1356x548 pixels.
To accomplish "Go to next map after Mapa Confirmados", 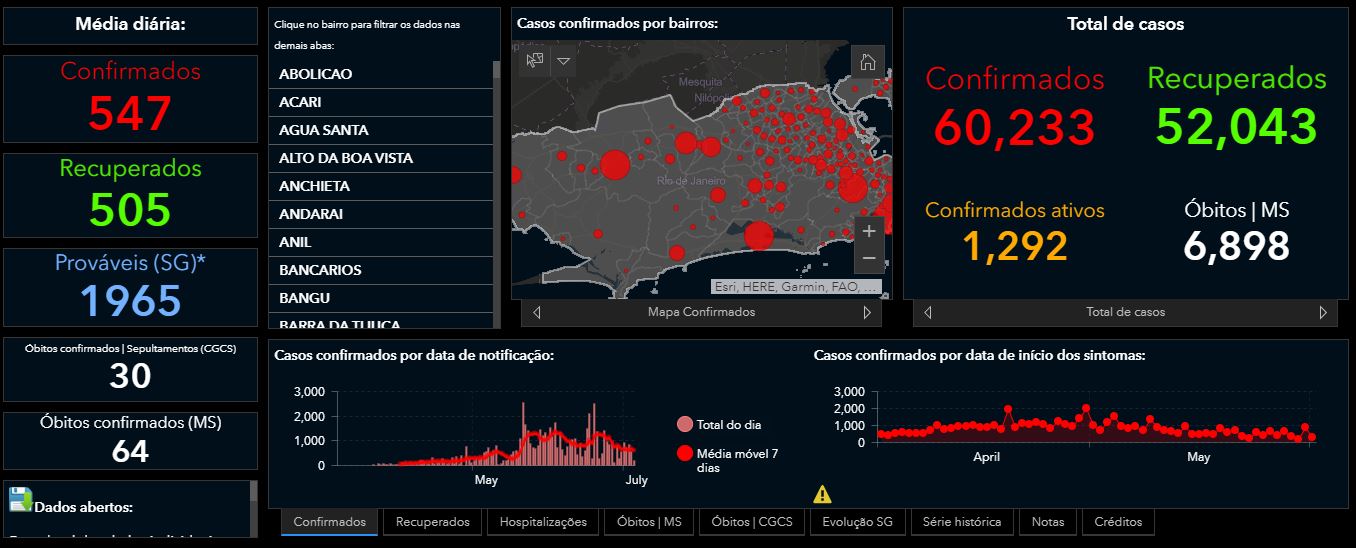I will [867, 313].
